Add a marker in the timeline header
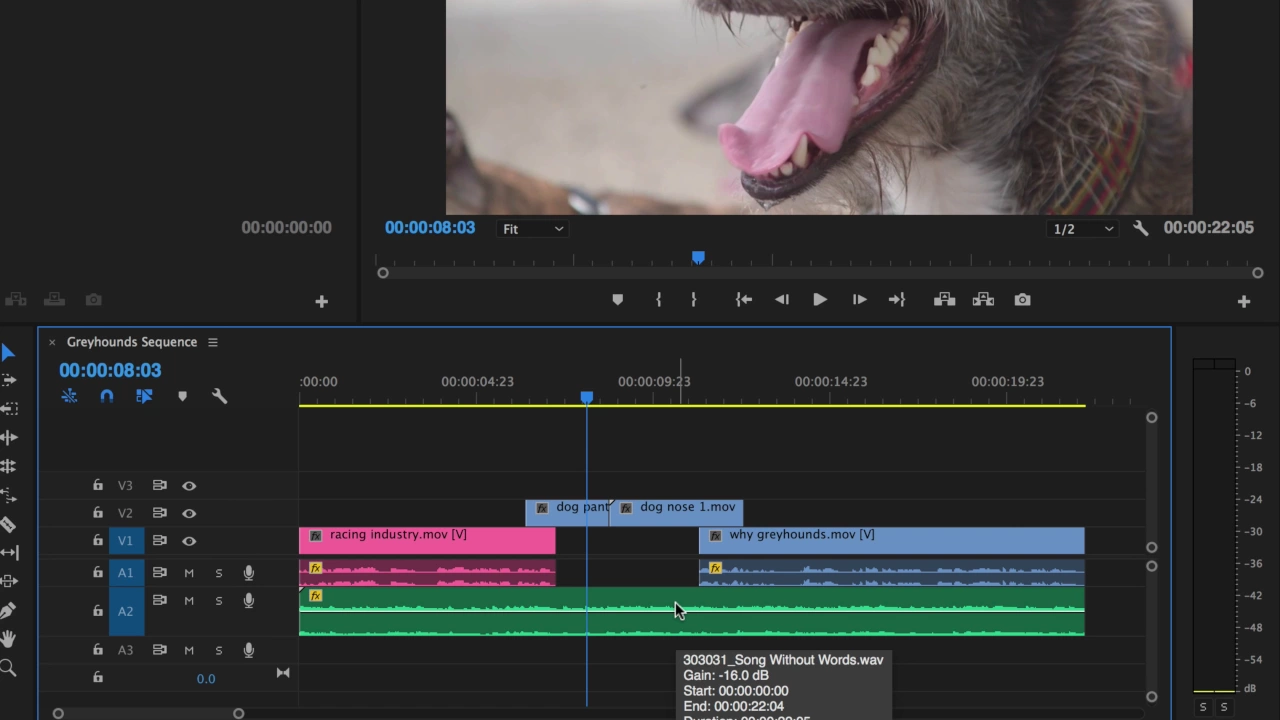 (x=182, y=397)
